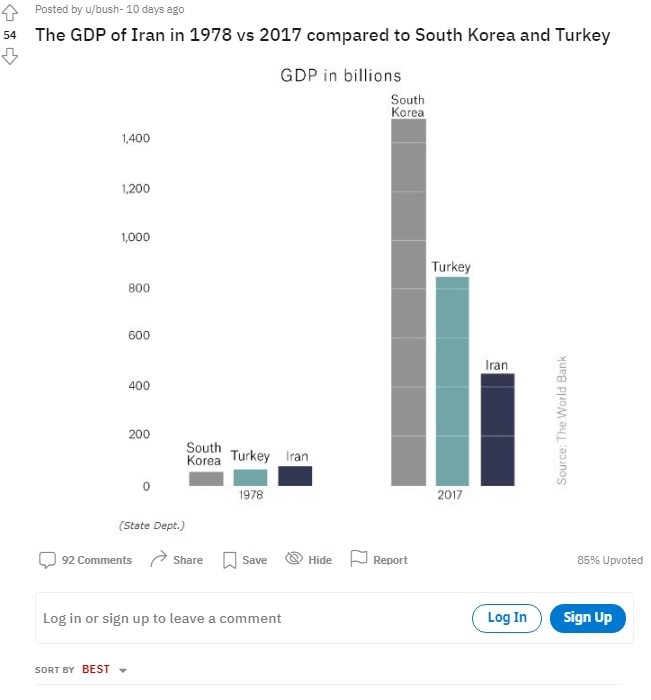The height and width of the screenshot is (700, 651).
Task: Click Turkey 2017 teal bar
Action: [452, 380]
